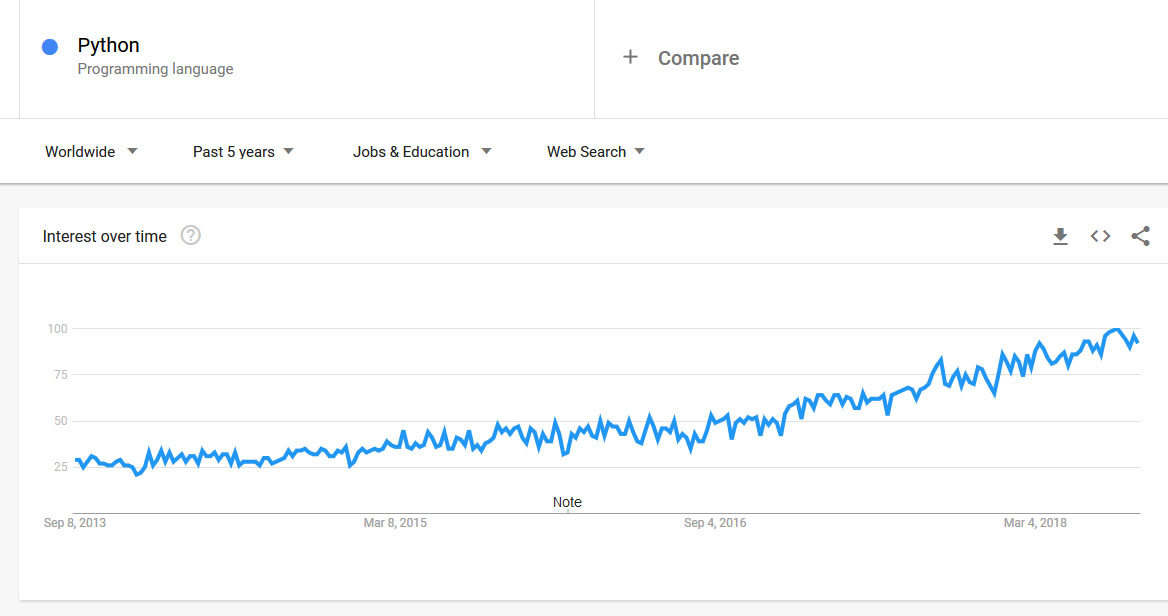Click the 100 value axis label
1168x616 pixels.
(x=56, y=329)
